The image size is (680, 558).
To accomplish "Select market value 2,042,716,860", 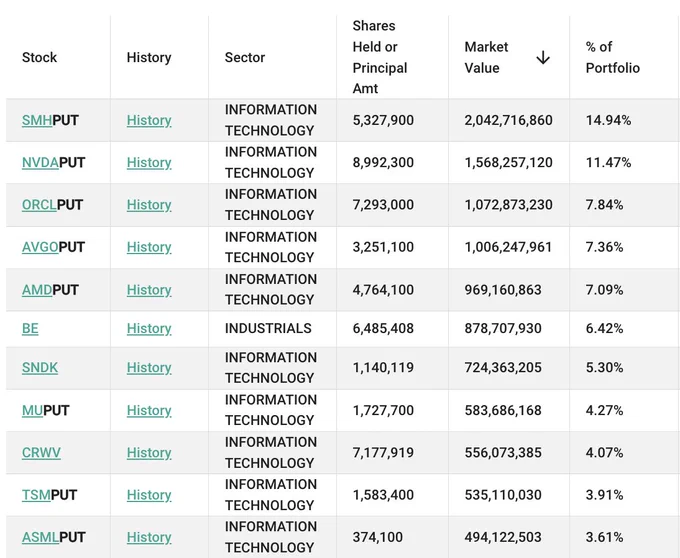I will 508,120.
